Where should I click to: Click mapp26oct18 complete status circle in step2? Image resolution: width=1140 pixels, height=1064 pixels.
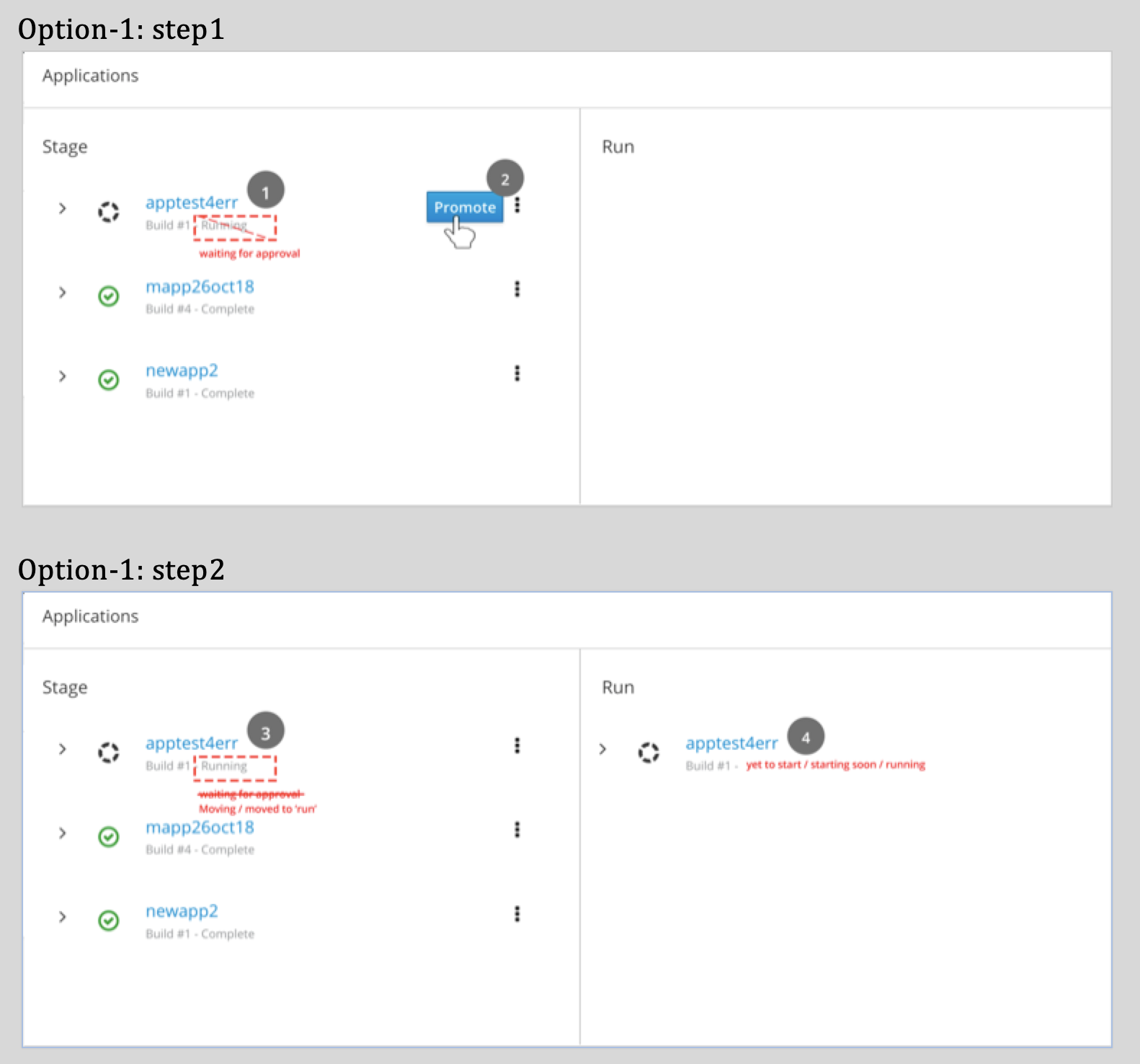[x=108, y=837]
